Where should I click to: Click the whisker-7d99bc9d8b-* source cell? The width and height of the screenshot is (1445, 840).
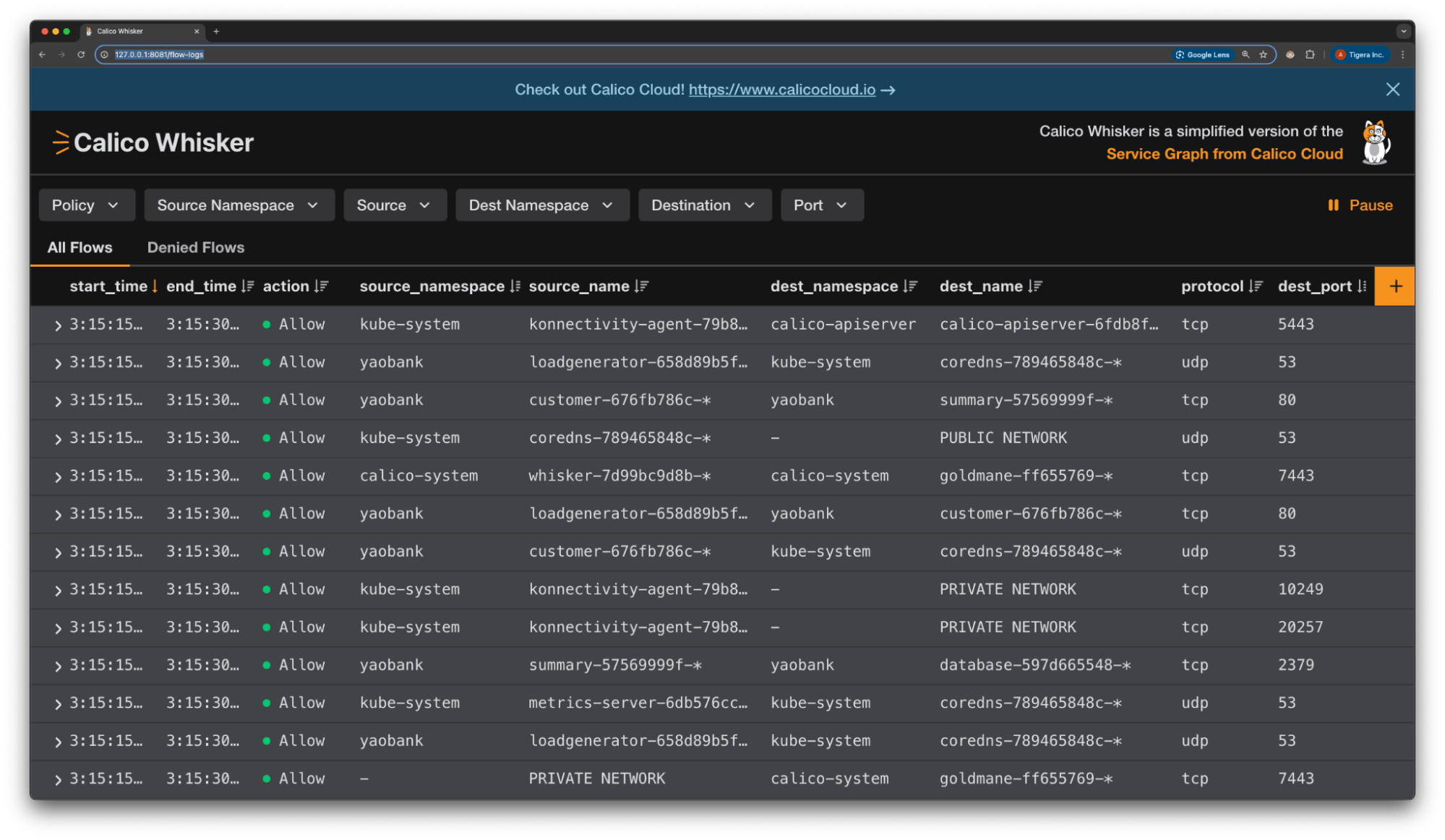coord(619,476)
